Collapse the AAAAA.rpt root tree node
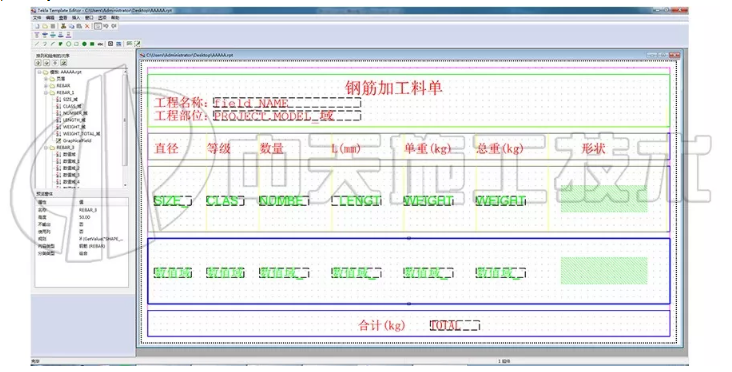 pyautogui.click(x=40, y=72)
